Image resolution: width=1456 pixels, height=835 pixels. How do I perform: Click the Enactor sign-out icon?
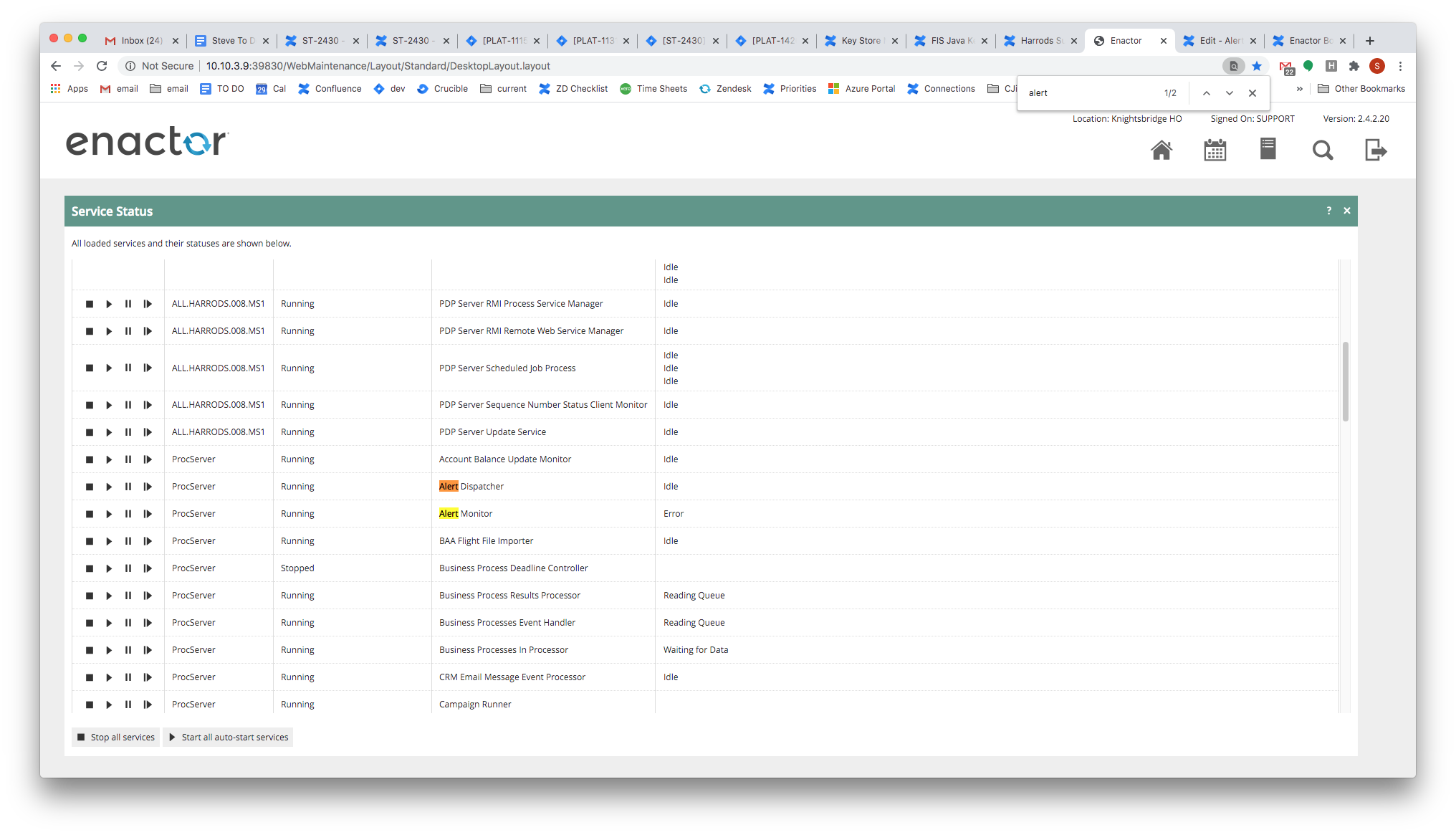[x=1376, y=151]
